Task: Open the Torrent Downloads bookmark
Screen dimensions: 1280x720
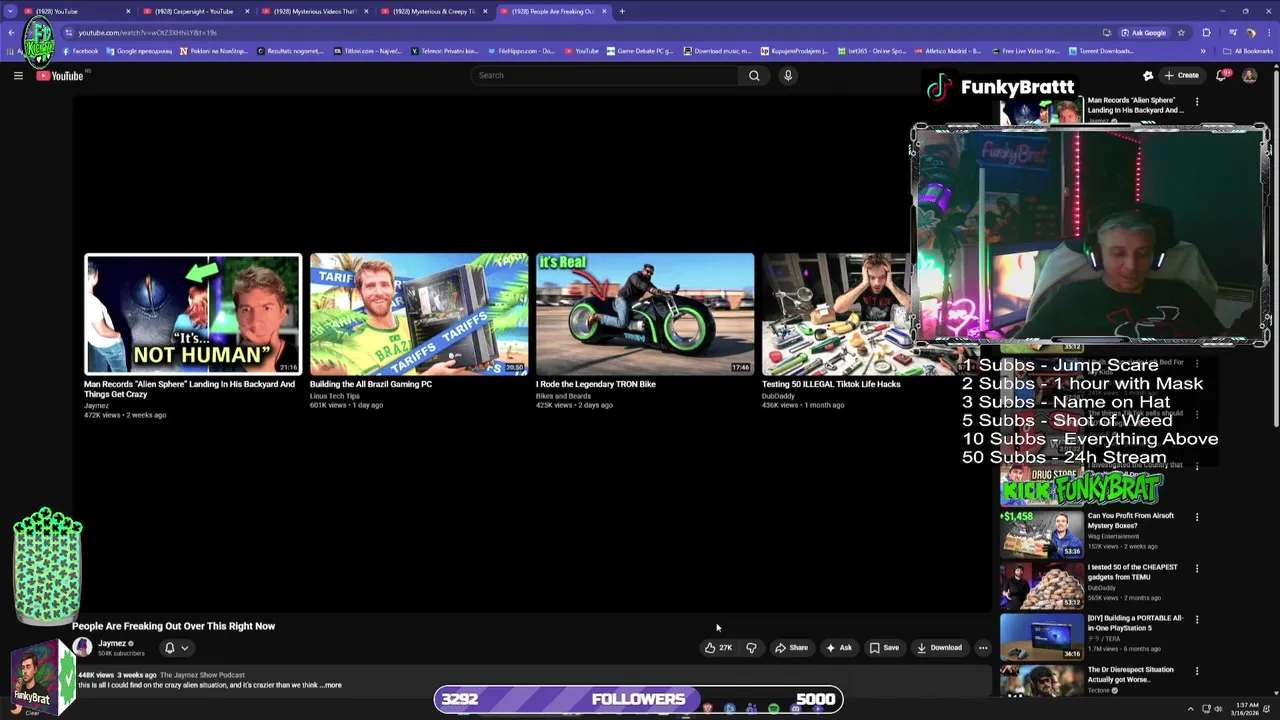Action: tap(1101, 51)
